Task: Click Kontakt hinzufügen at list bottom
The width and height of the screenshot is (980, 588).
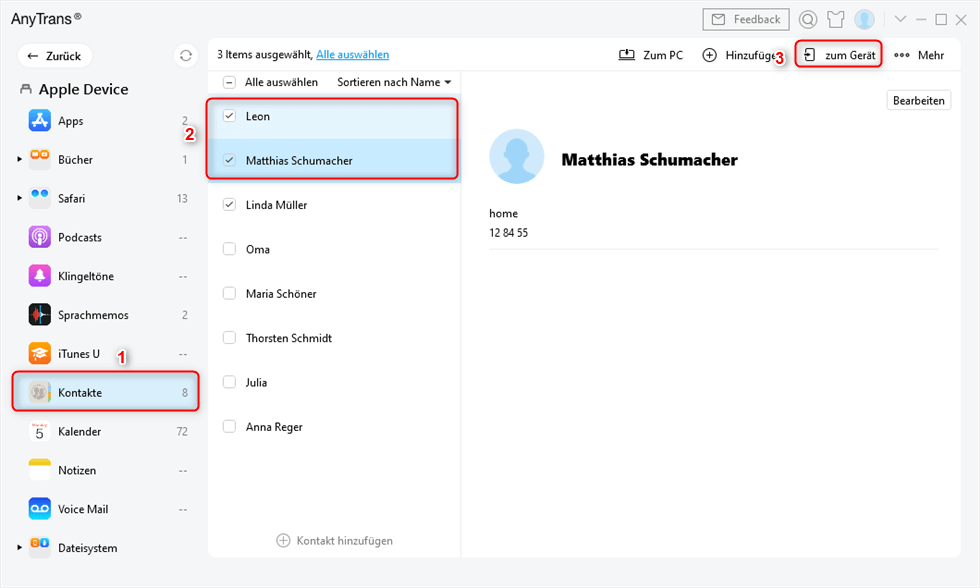Action: pyautogui.click(x=335, y=541)
